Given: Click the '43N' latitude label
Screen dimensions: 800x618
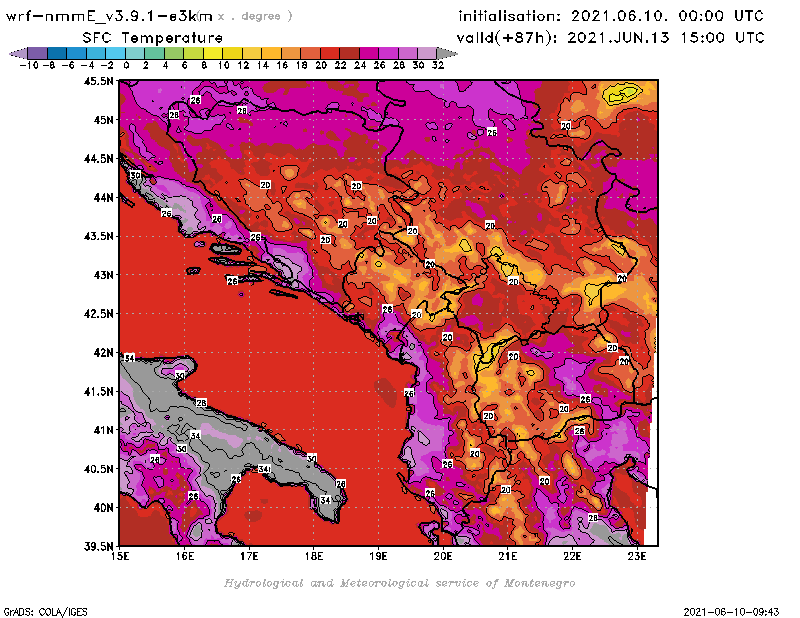Looking at the screenshot, I should (103, 275).
